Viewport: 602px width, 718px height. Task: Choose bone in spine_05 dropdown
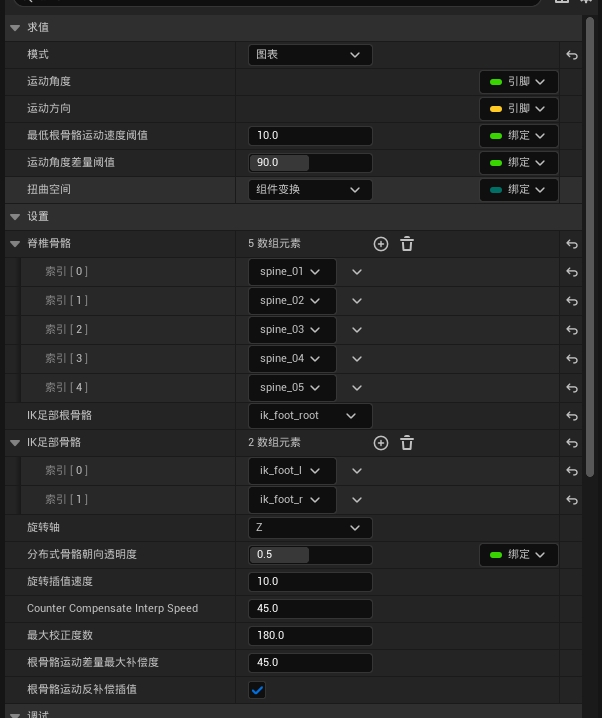(292, 387)
